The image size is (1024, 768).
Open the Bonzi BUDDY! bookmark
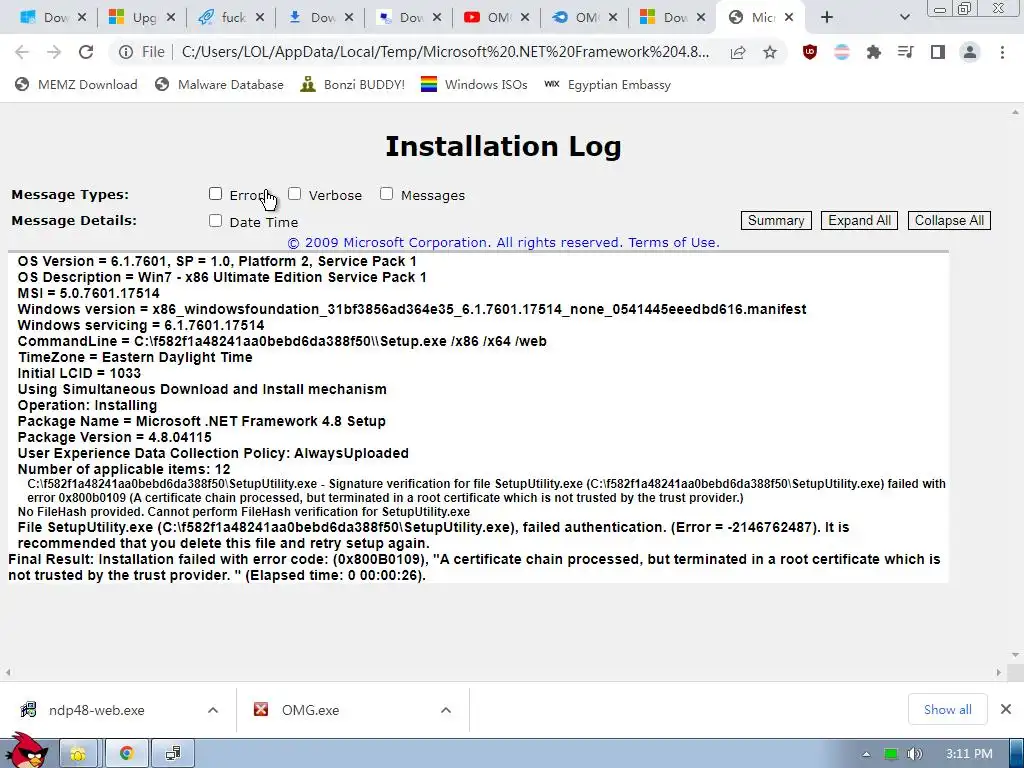click(353, 85)
